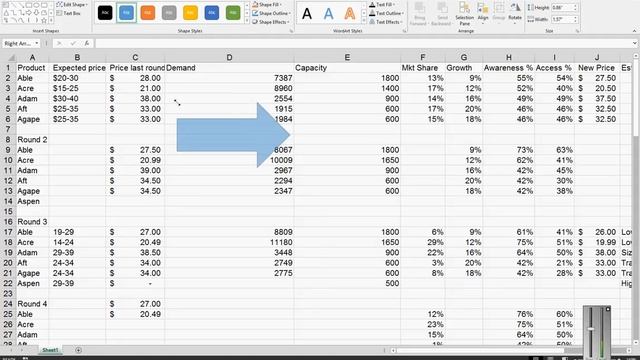640x360 pixels.
Task: Open Text Effects menu
Action: pos(386,22)
